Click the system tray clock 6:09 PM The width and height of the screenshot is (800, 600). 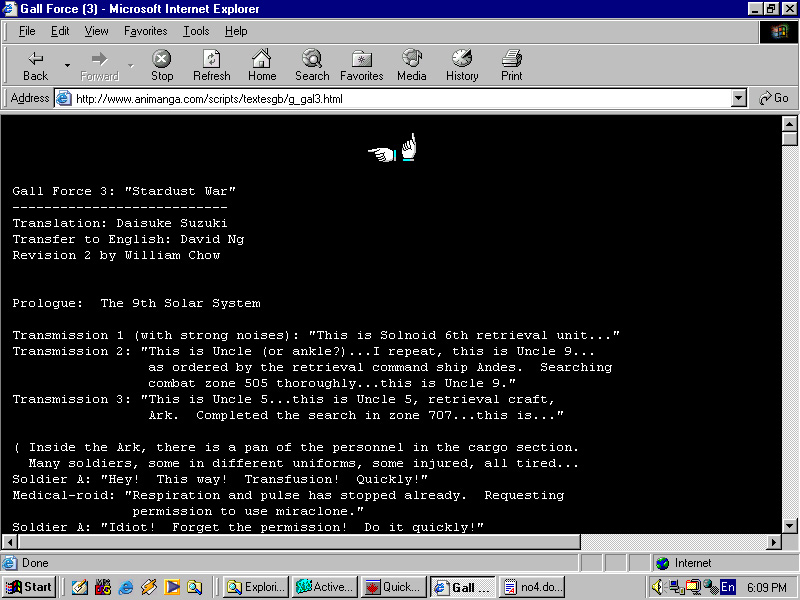point(767,587)
